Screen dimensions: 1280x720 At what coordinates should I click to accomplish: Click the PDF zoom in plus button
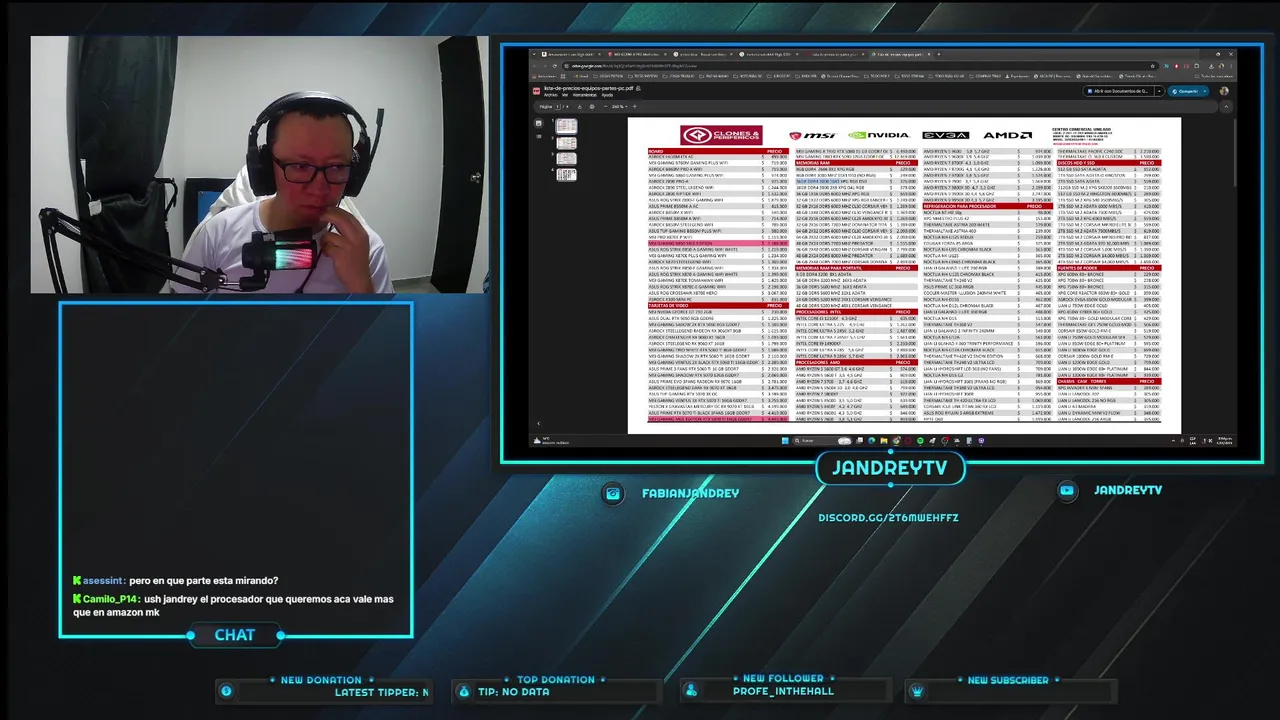tap(635, 107)
